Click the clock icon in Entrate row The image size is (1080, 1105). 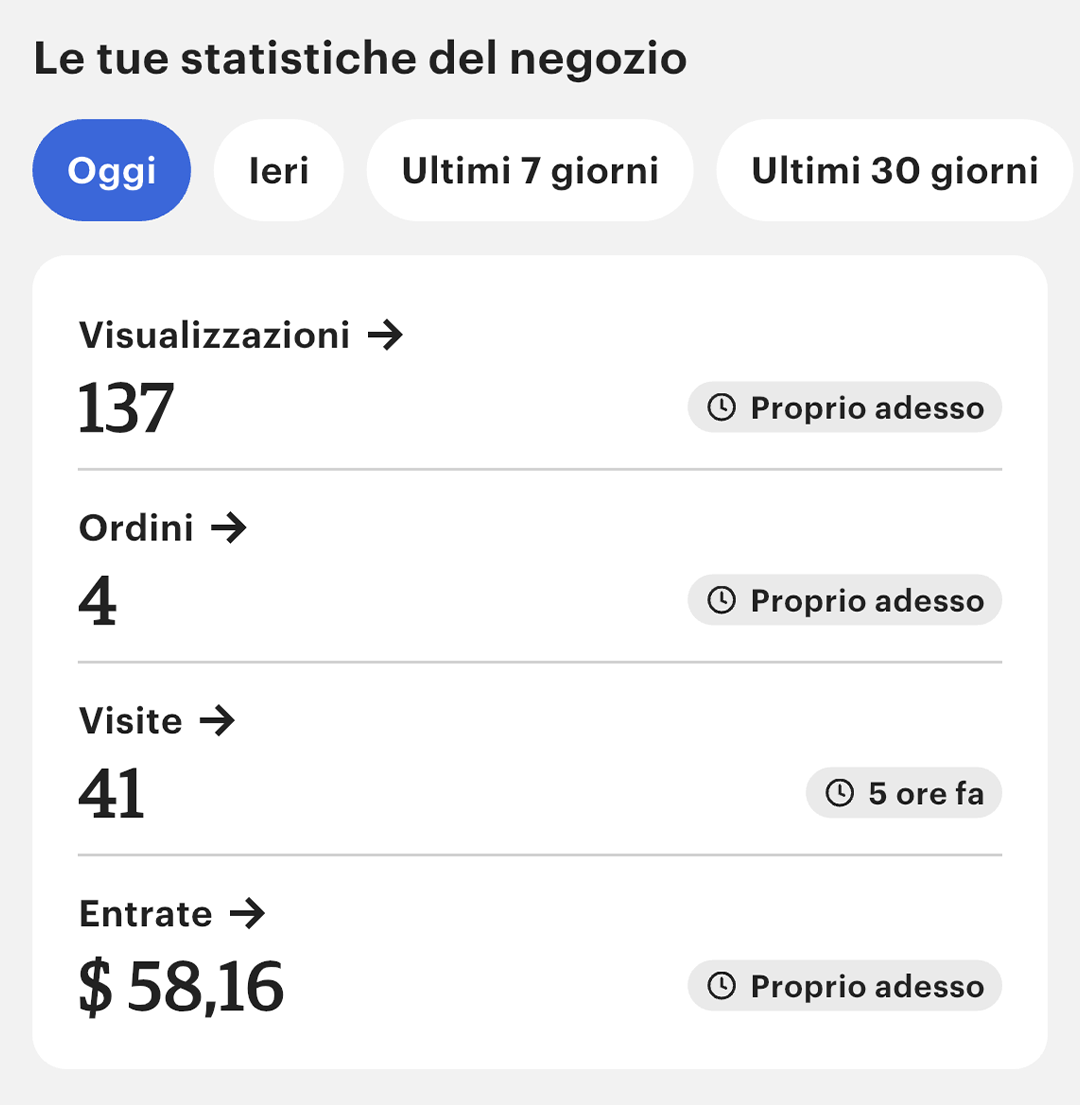click(721, 986)
